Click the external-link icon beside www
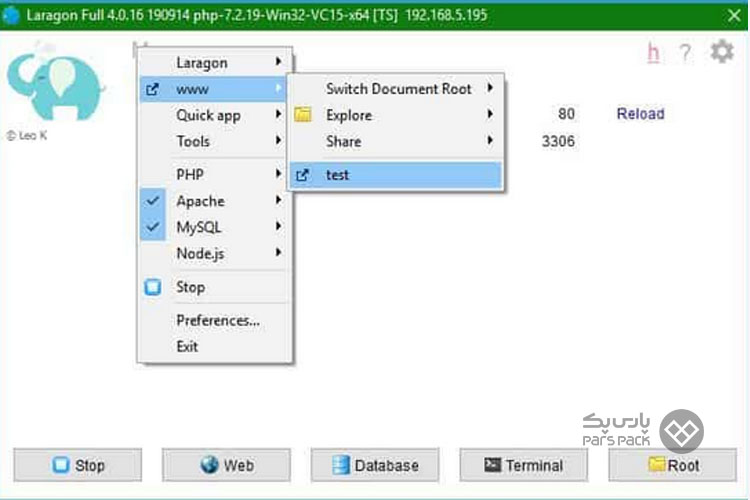The height and width of the screenshot is (500, 750). (x=152, y=89)
